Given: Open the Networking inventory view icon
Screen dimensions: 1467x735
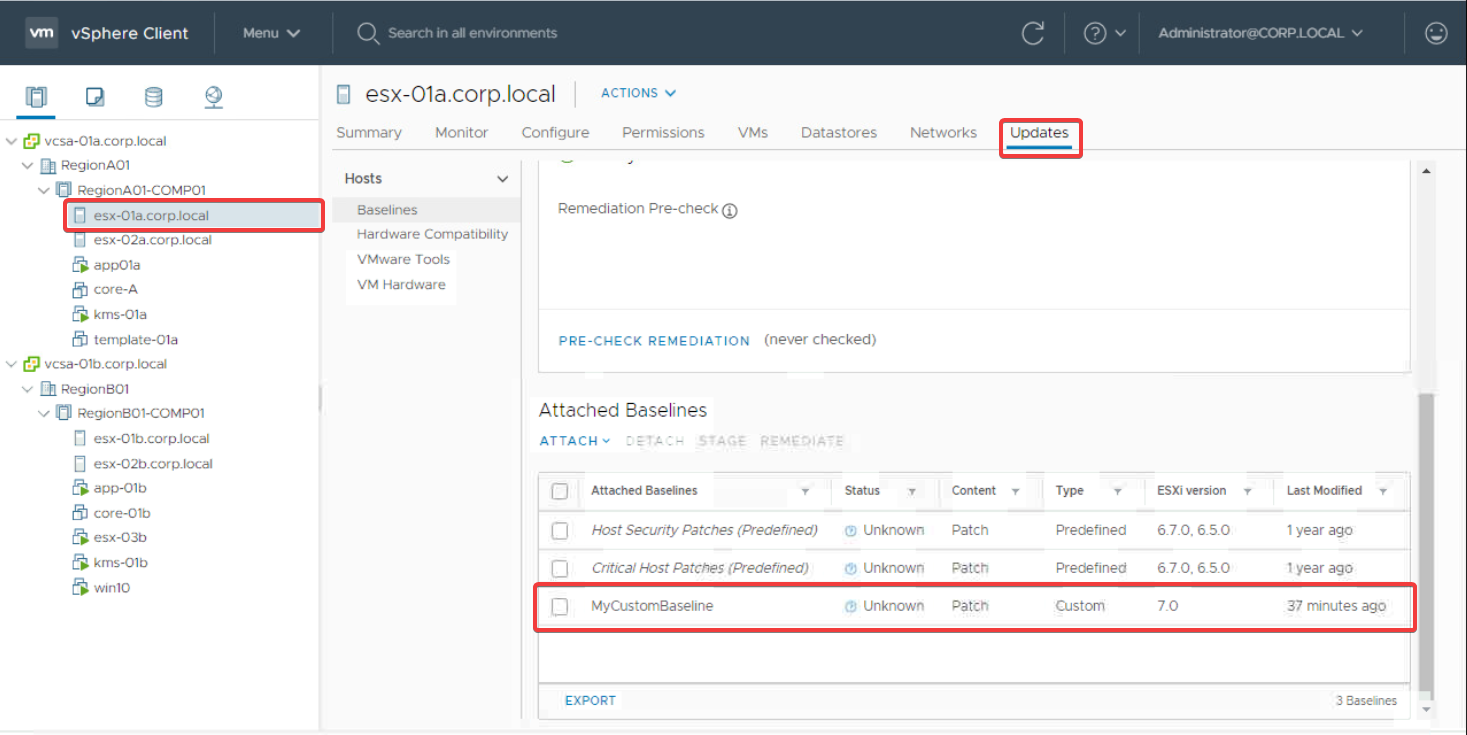Looking at the screenshot, I should click(213, 97).
